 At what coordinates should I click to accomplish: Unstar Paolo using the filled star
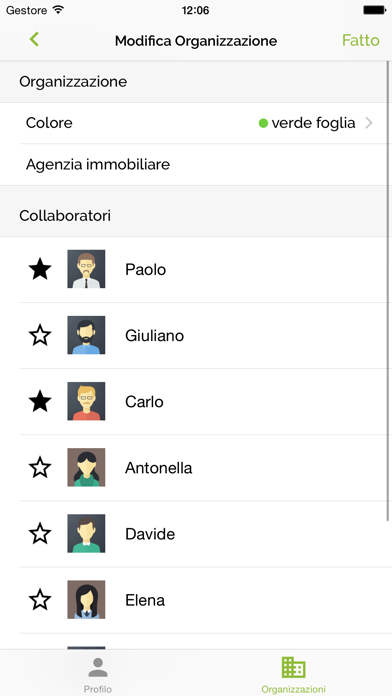[40, 269]
